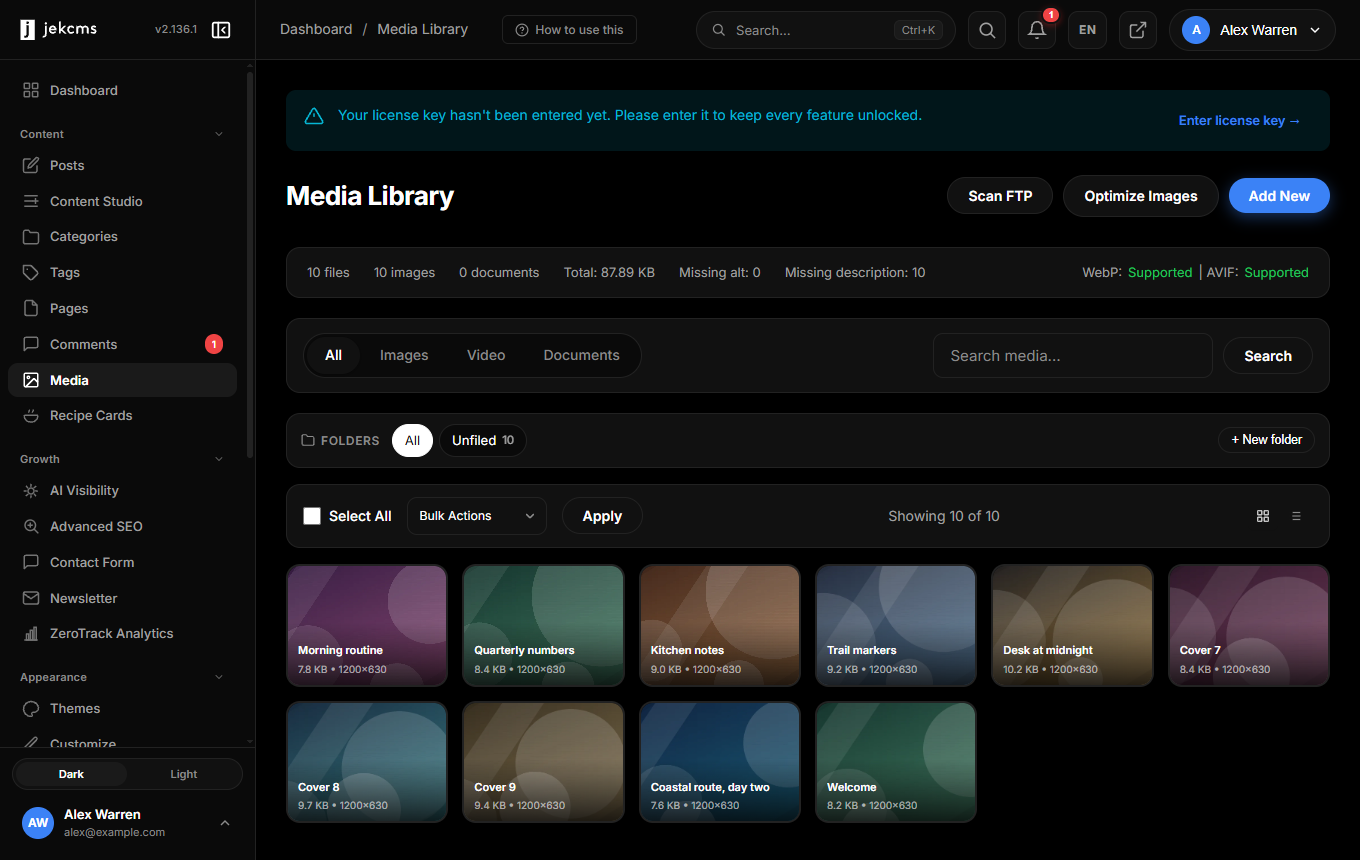
Task: Select the Video filter tab
Action: (486, 355)
